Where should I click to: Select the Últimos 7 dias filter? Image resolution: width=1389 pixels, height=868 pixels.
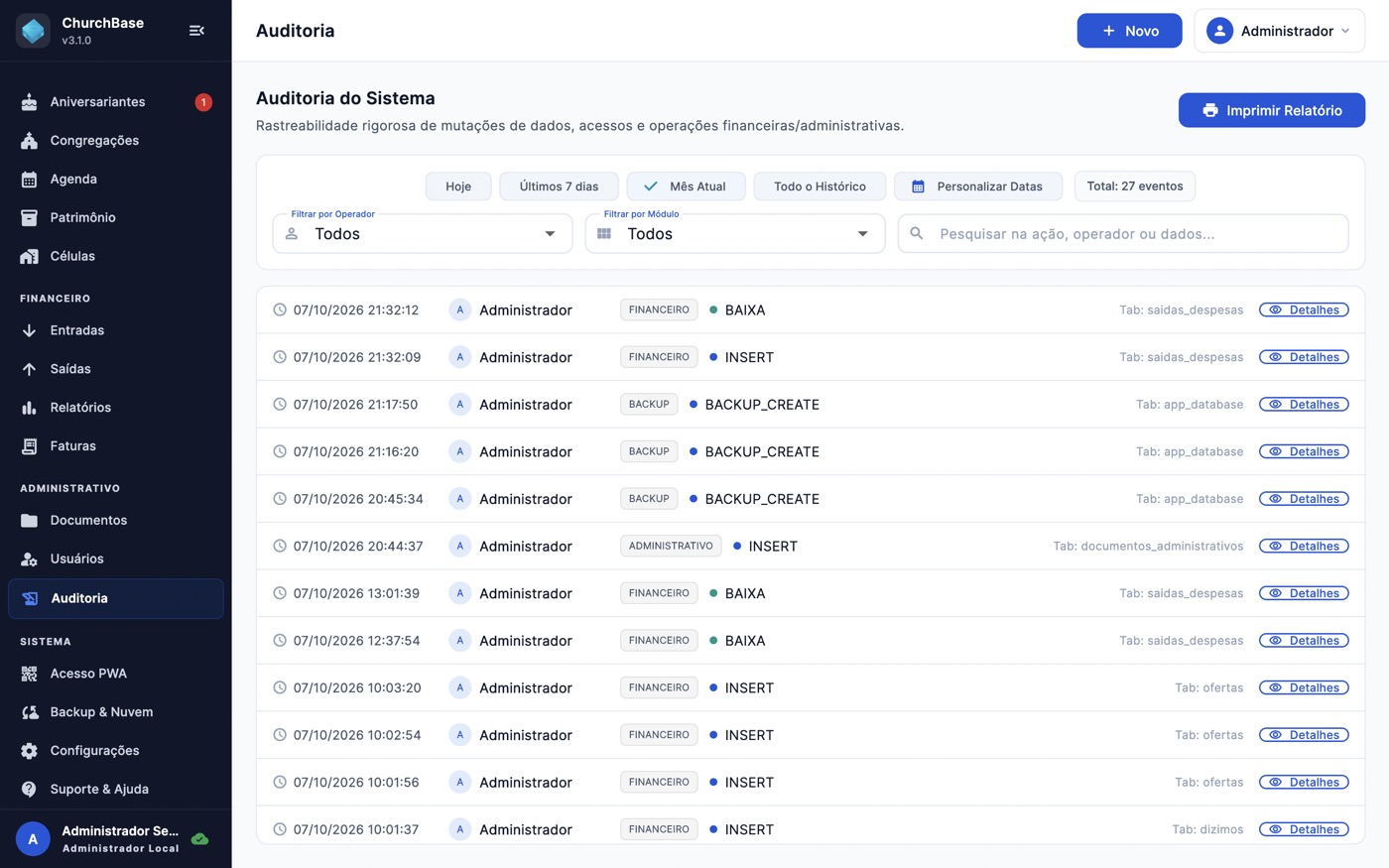559,186
